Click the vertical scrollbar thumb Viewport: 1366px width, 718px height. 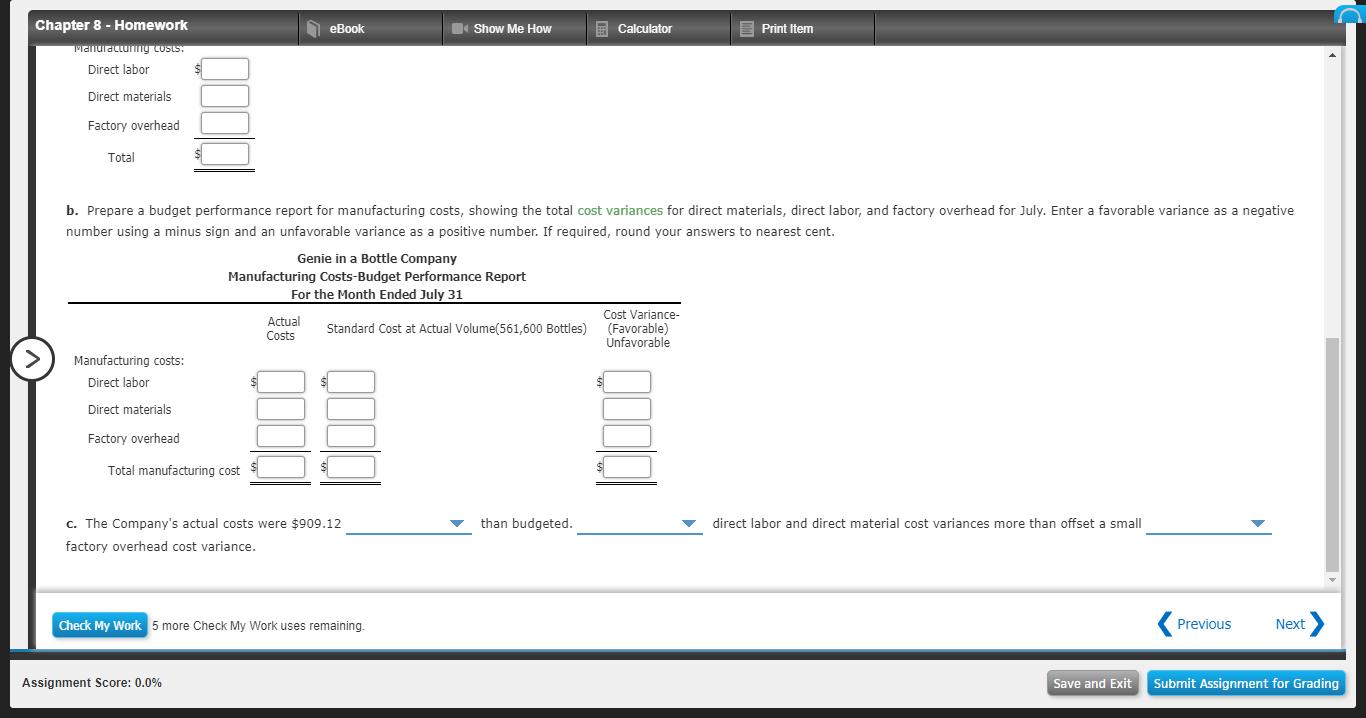click(1331, 454)
